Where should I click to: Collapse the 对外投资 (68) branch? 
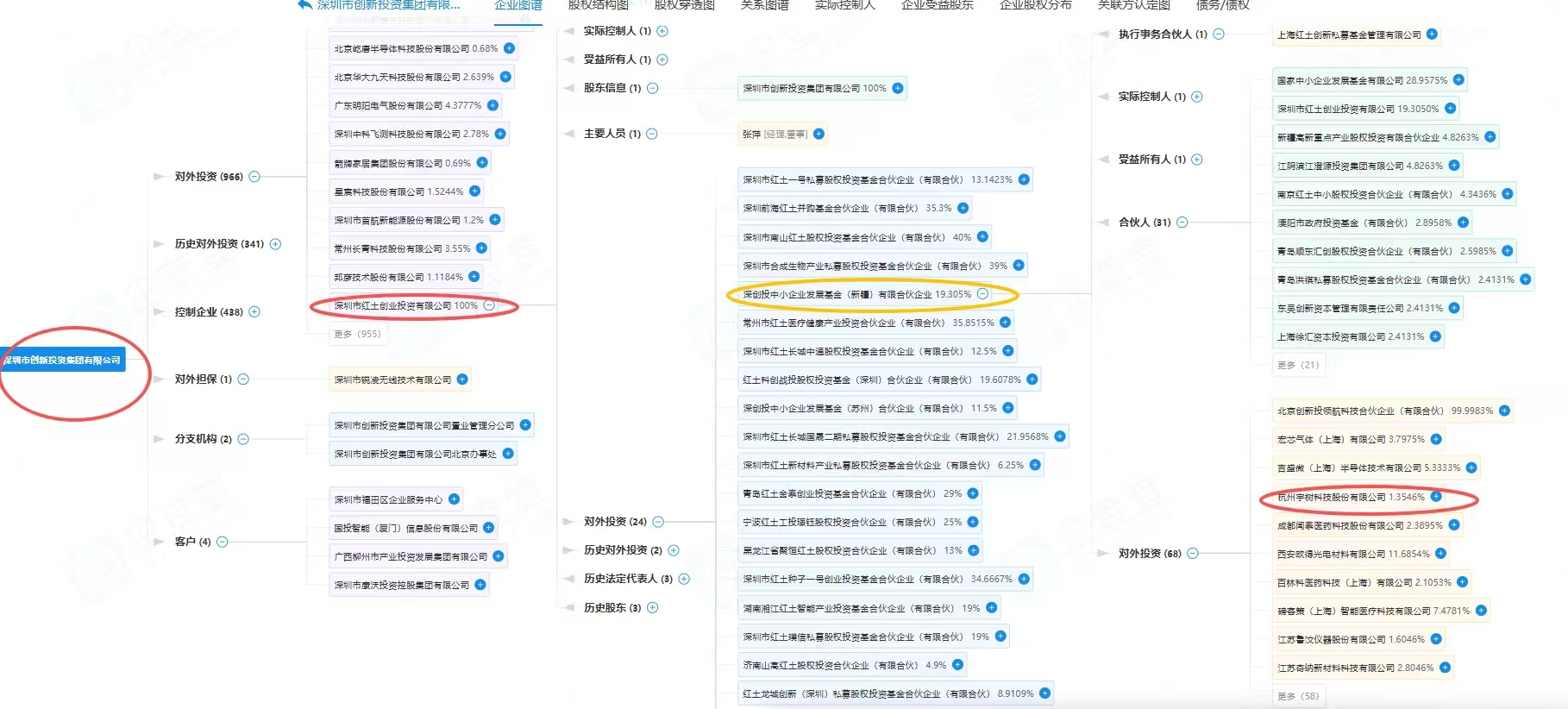point(1193,553)
